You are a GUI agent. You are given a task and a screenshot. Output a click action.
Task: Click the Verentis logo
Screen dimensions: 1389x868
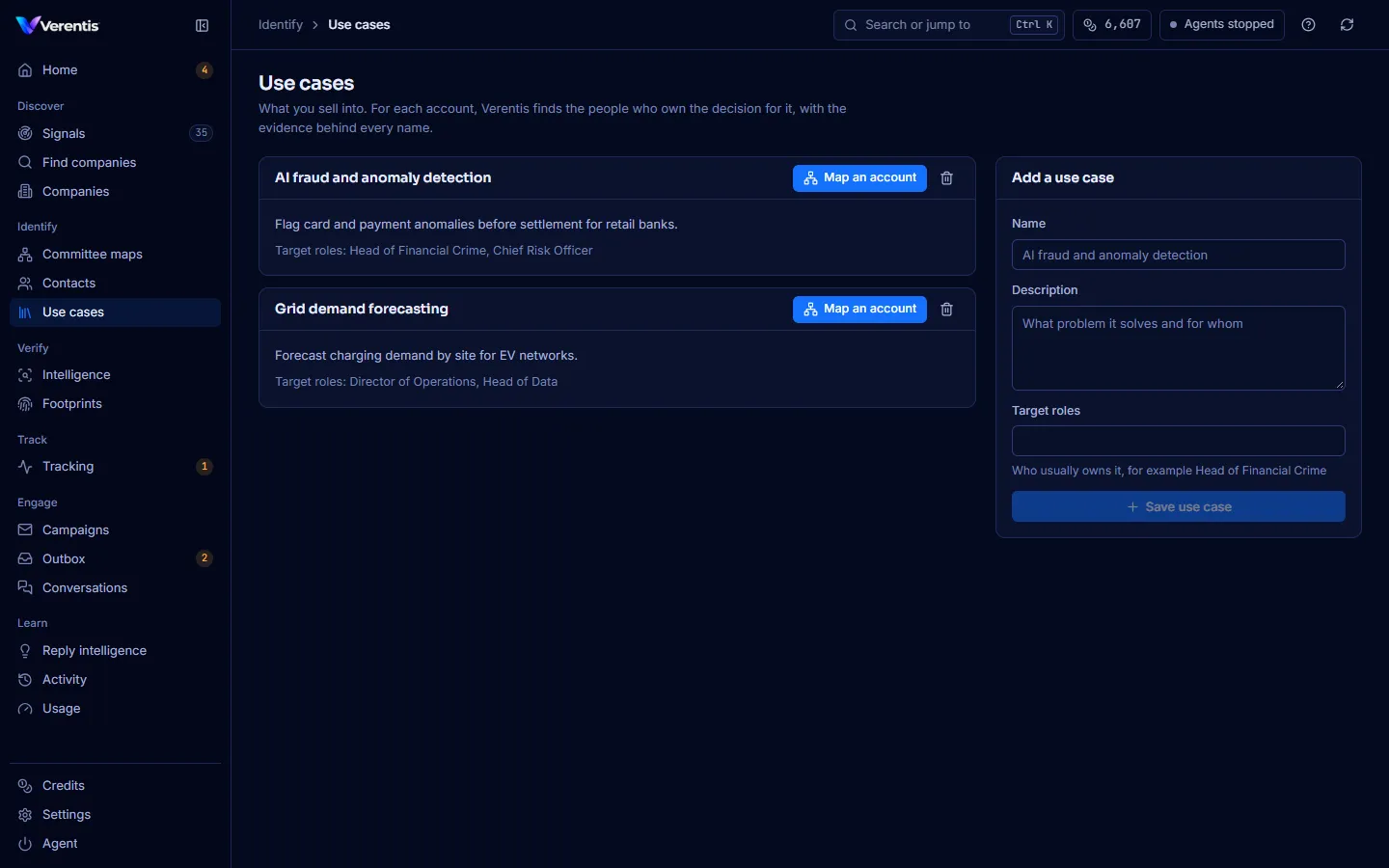coord(58,25)
